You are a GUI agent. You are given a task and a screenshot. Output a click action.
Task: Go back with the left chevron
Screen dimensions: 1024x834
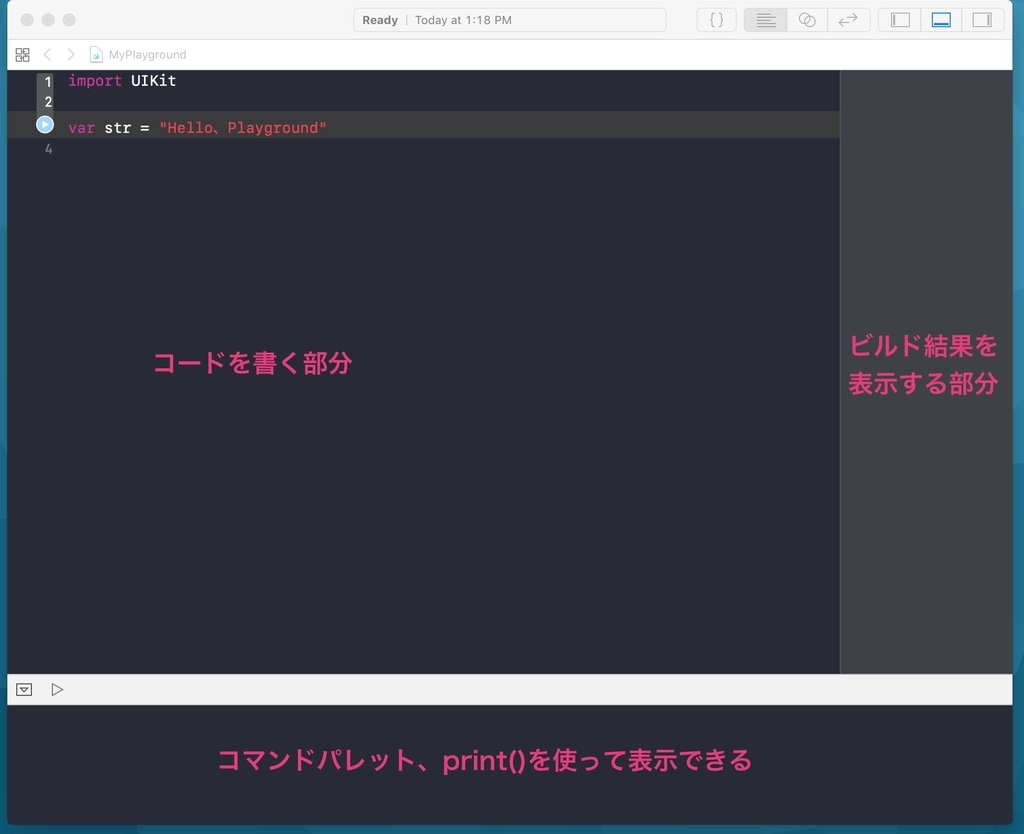pos(47,54)
